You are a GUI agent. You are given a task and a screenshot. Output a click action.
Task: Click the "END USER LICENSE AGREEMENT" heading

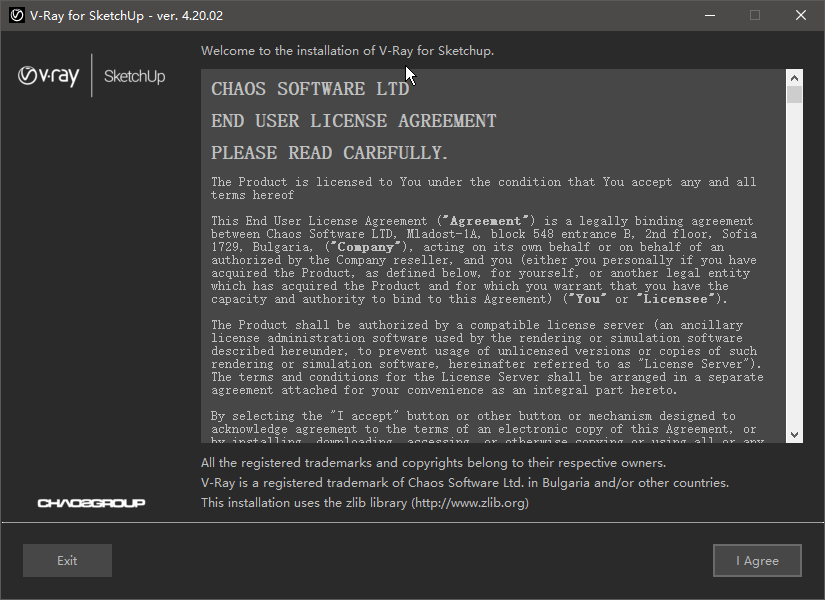tap(354, 121)
